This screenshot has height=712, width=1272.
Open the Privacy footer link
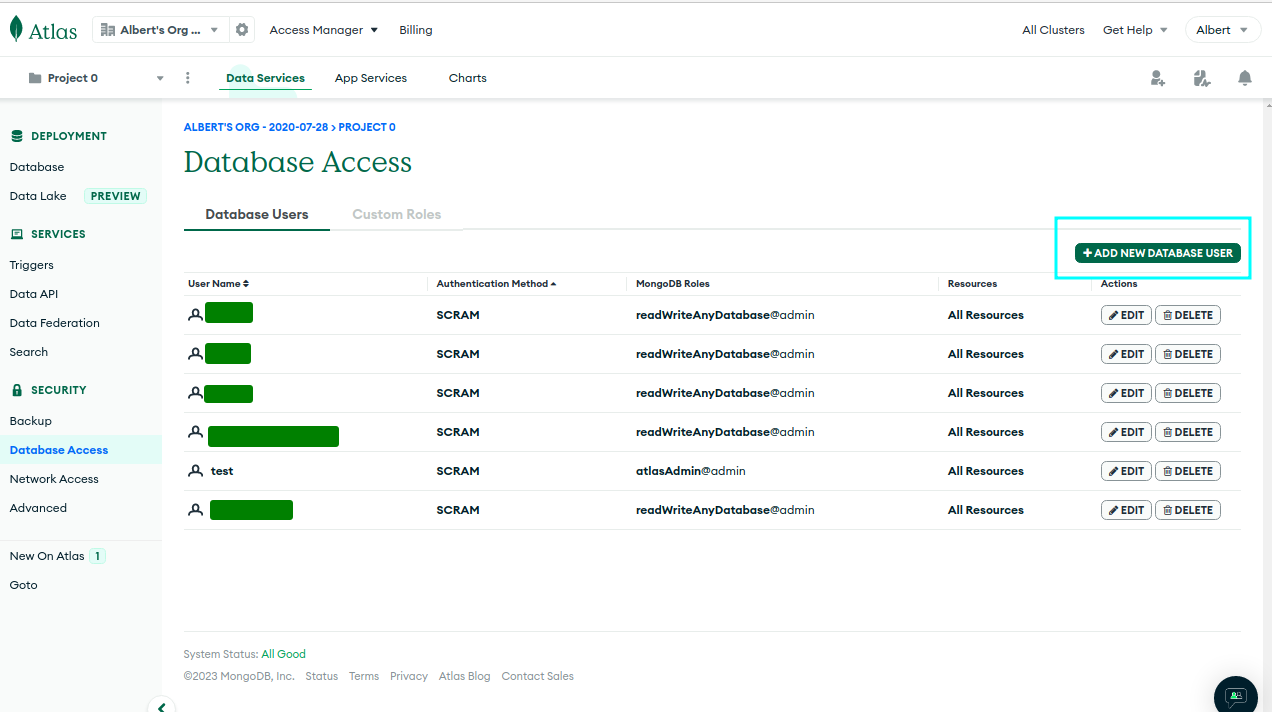coord(409,676)
